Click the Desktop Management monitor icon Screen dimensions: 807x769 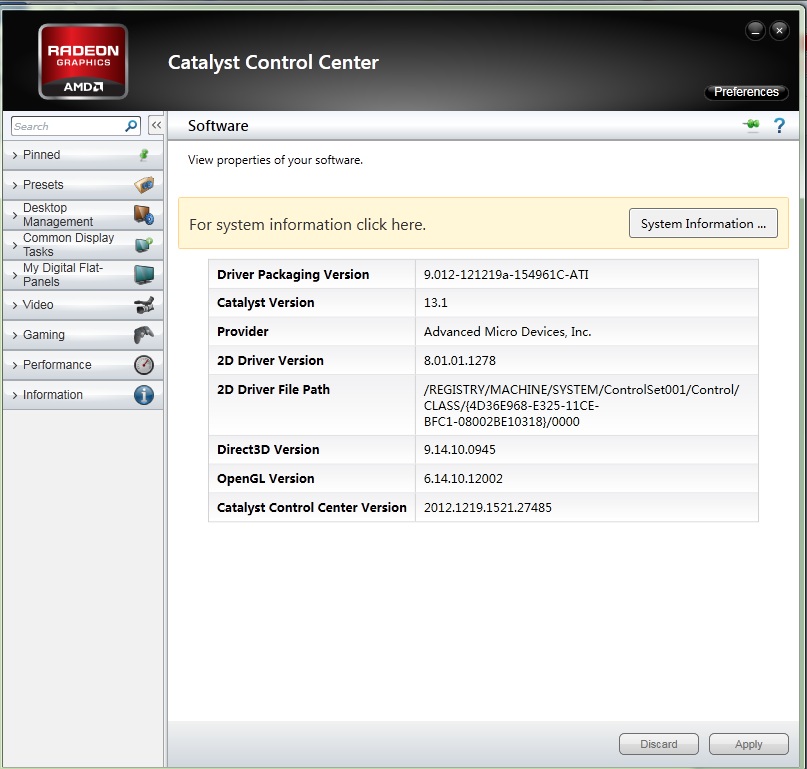144,215
